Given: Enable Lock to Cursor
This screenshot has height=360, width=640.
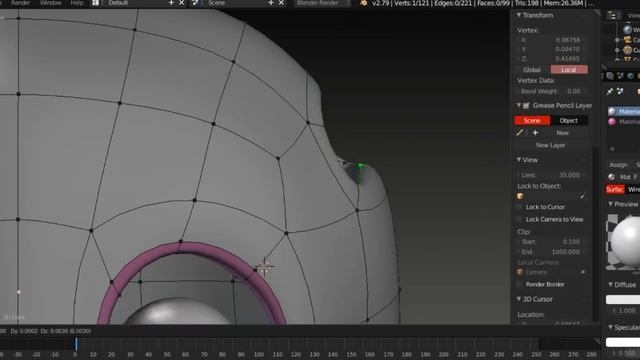Looking at the screenshot, I should 519,207.
